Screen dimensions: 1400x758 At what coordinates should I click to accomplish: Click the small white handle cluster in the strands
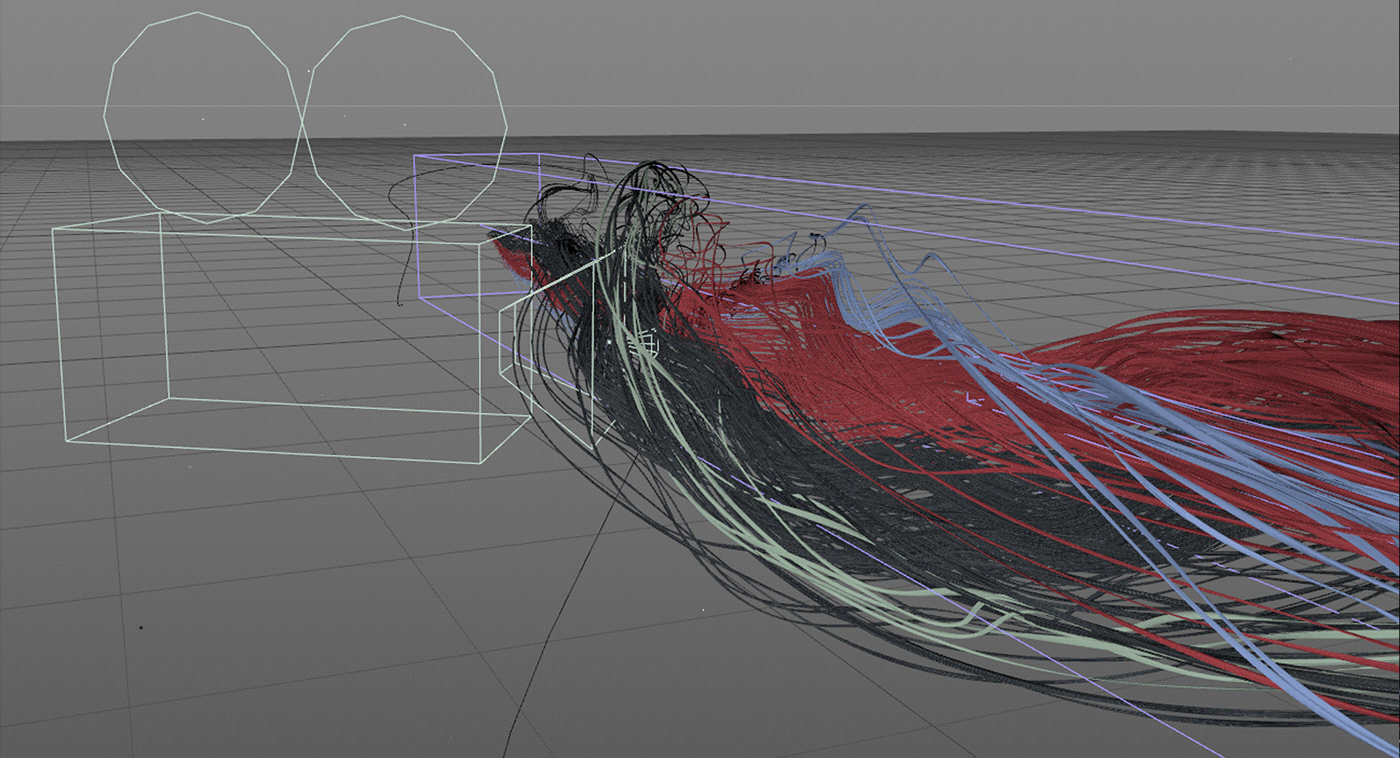pos(647,345)
